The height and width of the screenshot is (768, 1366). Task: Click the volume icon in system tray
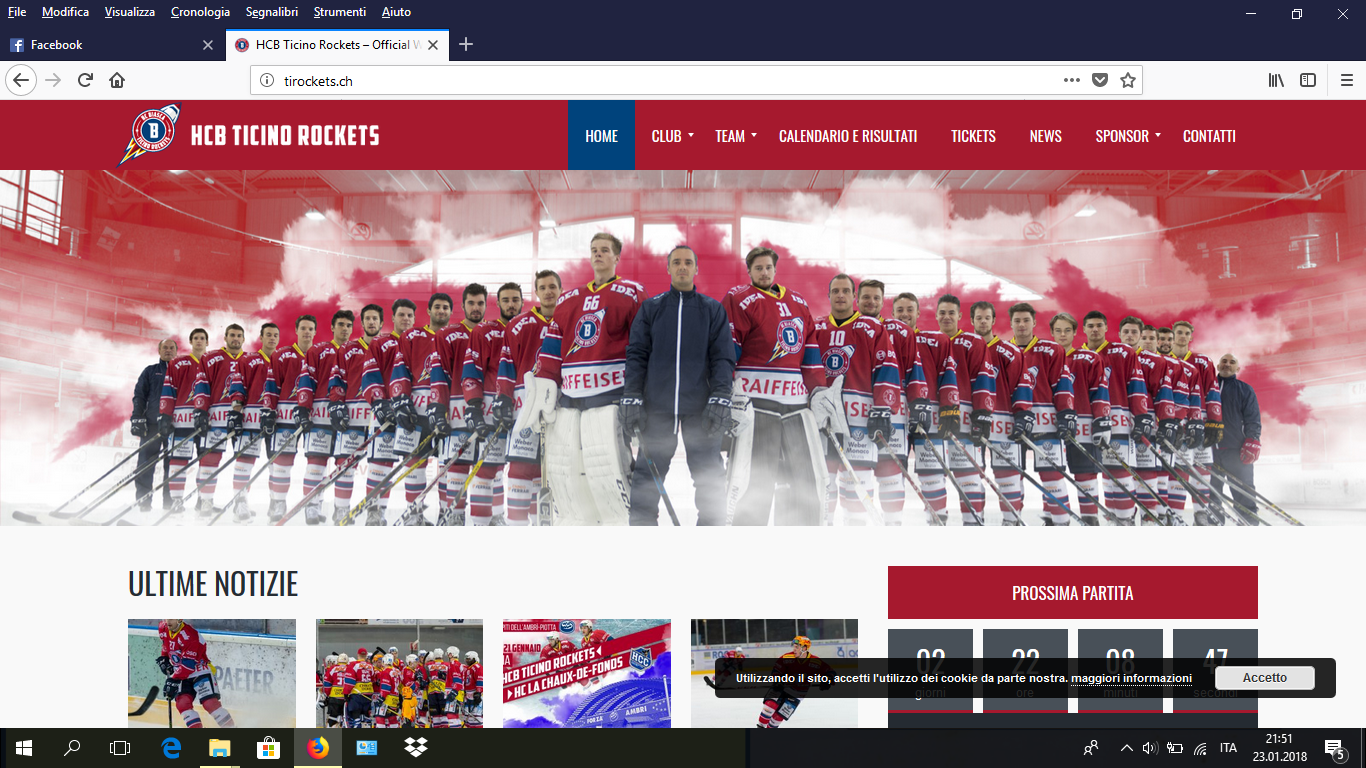[x=1150, y=748]
